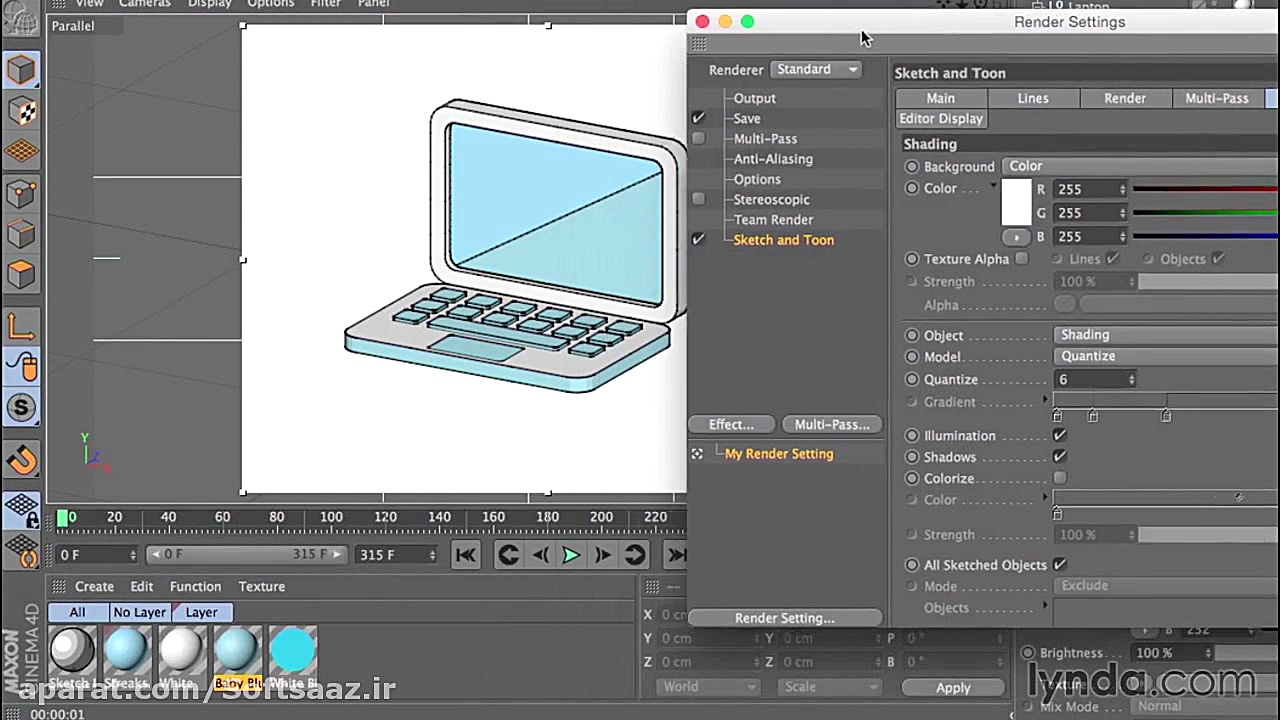Click the Multi-Pass... button

pyautogui.click(x=832, y=425)
